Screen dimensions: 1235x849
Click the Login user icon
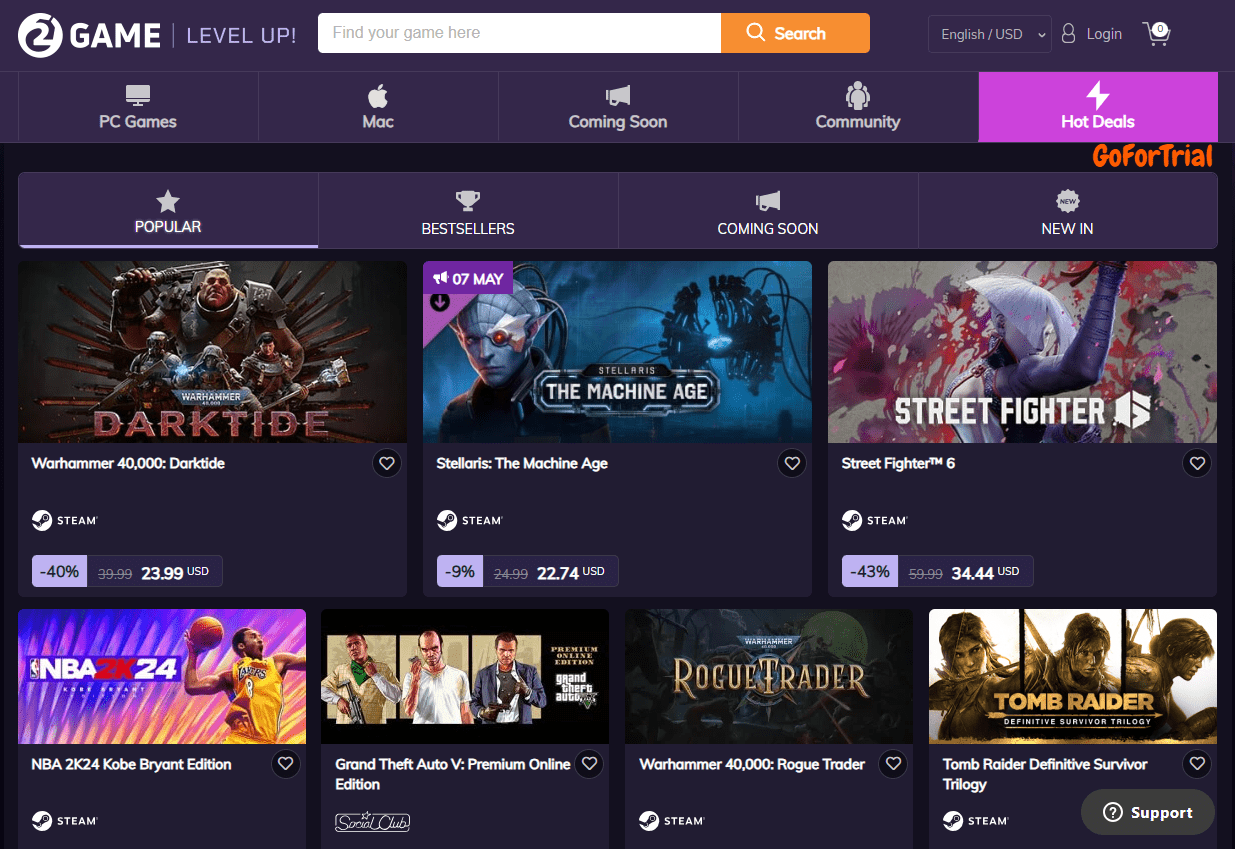(1068, 34)
